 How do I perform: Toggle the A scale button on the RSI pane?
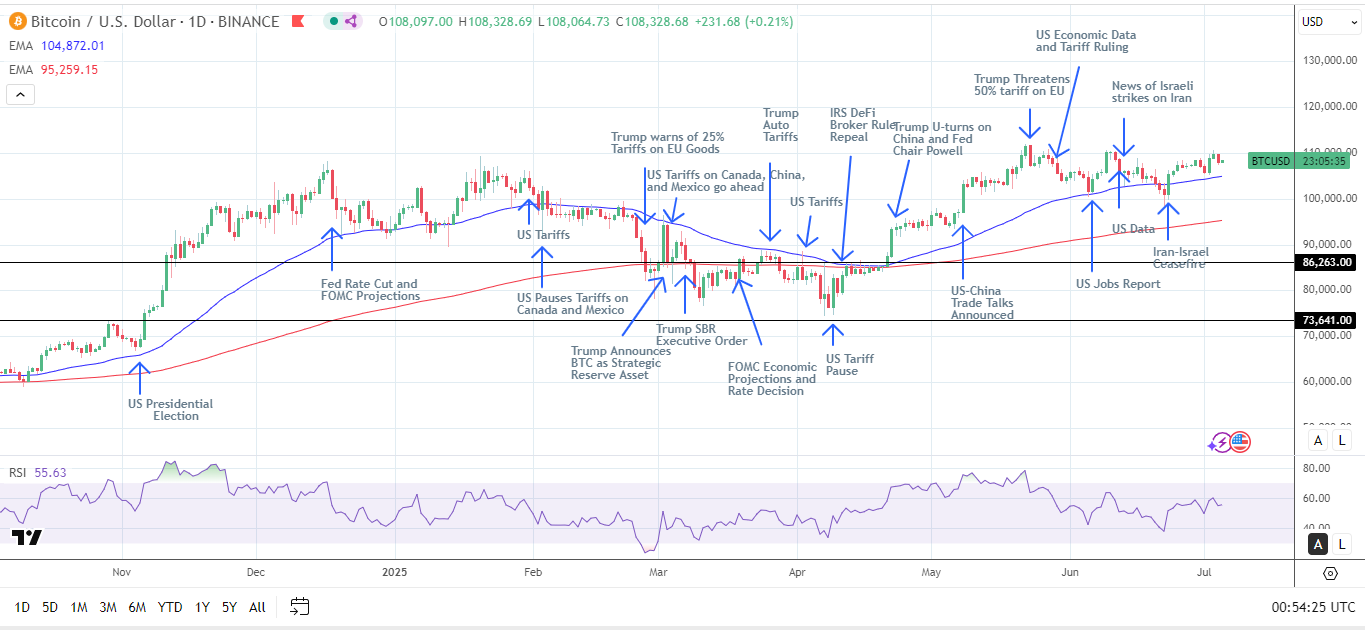(1317, 544)
